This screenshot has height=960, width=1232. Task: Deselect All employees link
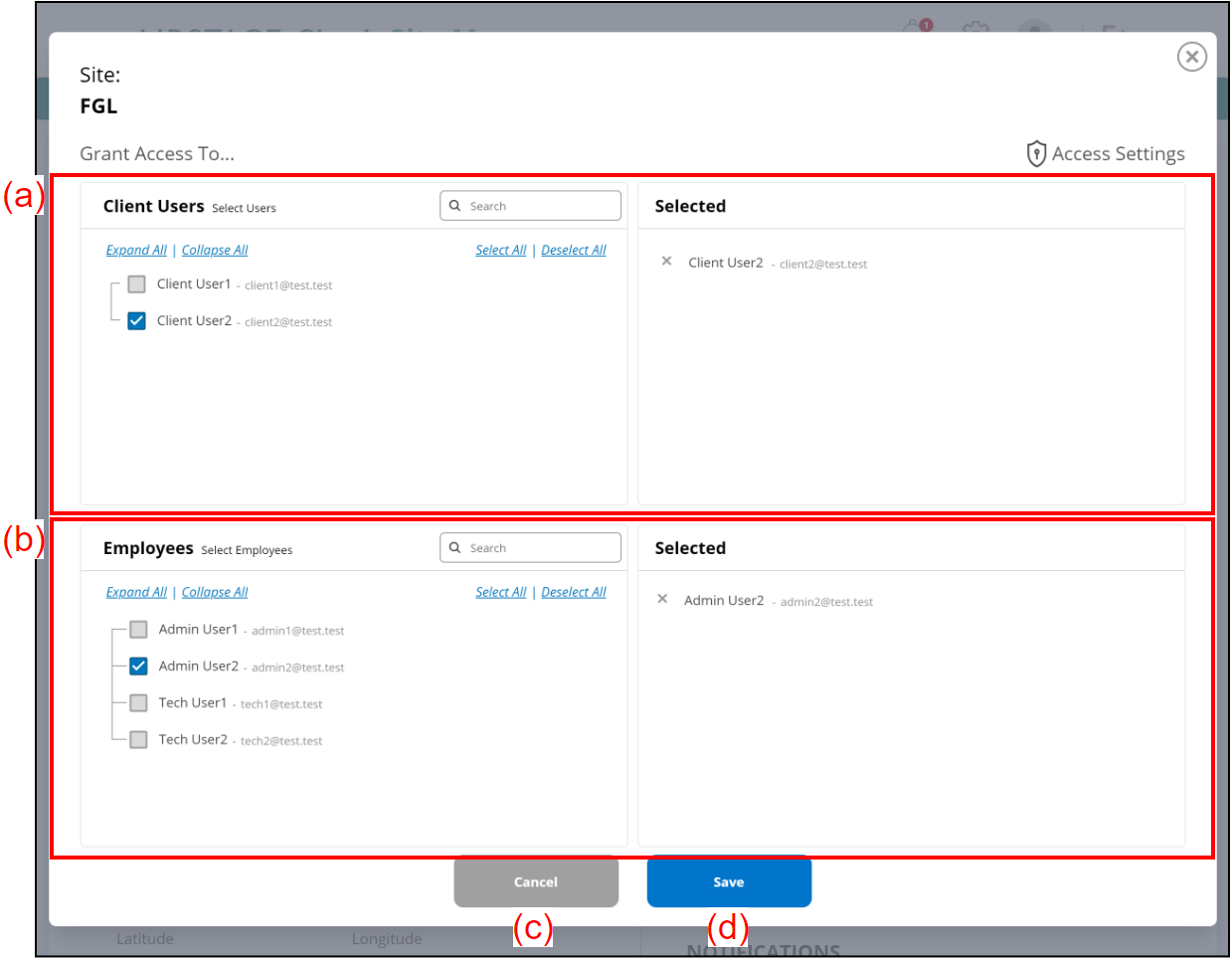(x=574, y=592)
